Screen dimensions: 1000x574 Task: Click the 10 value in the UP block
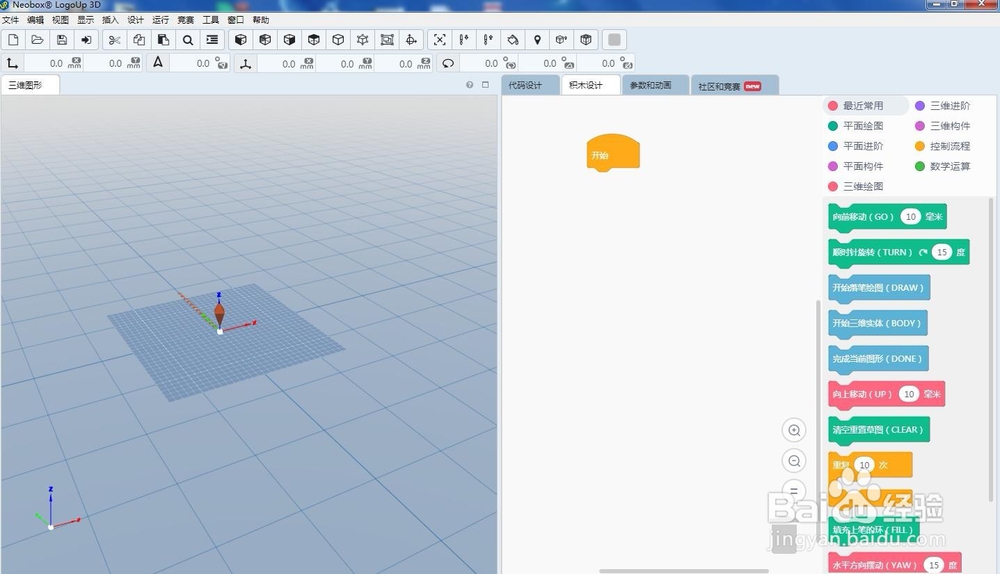909,394
